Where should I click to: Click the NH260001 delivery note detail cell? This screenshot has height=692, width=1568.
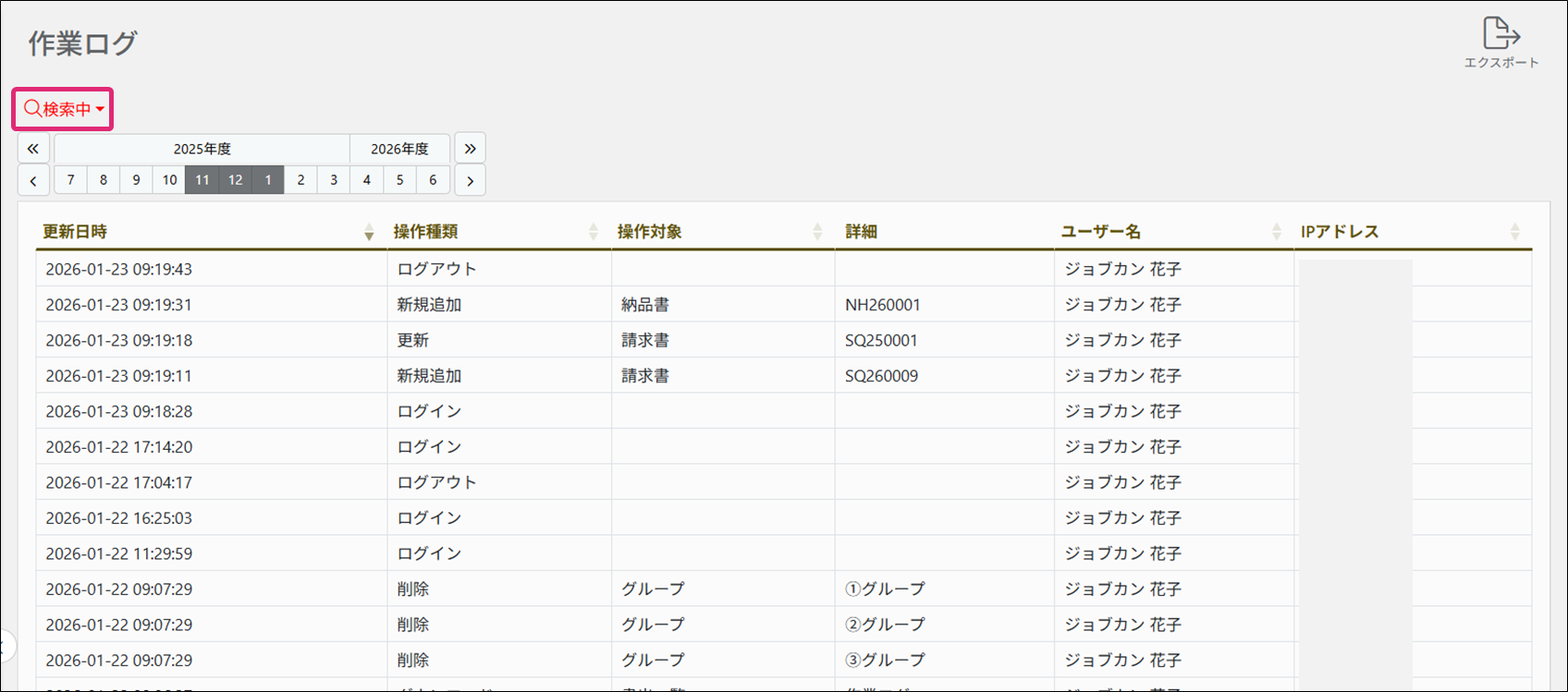pyautogui.click(x=882, y=305)
